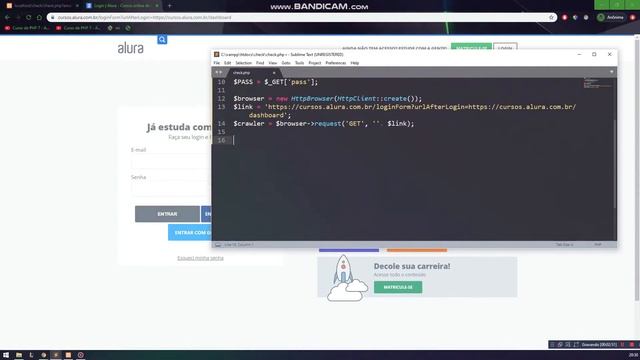This screenshot has width=640, height=360.
Task: Click Sublime status bar panel switcher icon
Action: [x=218, y=245]
